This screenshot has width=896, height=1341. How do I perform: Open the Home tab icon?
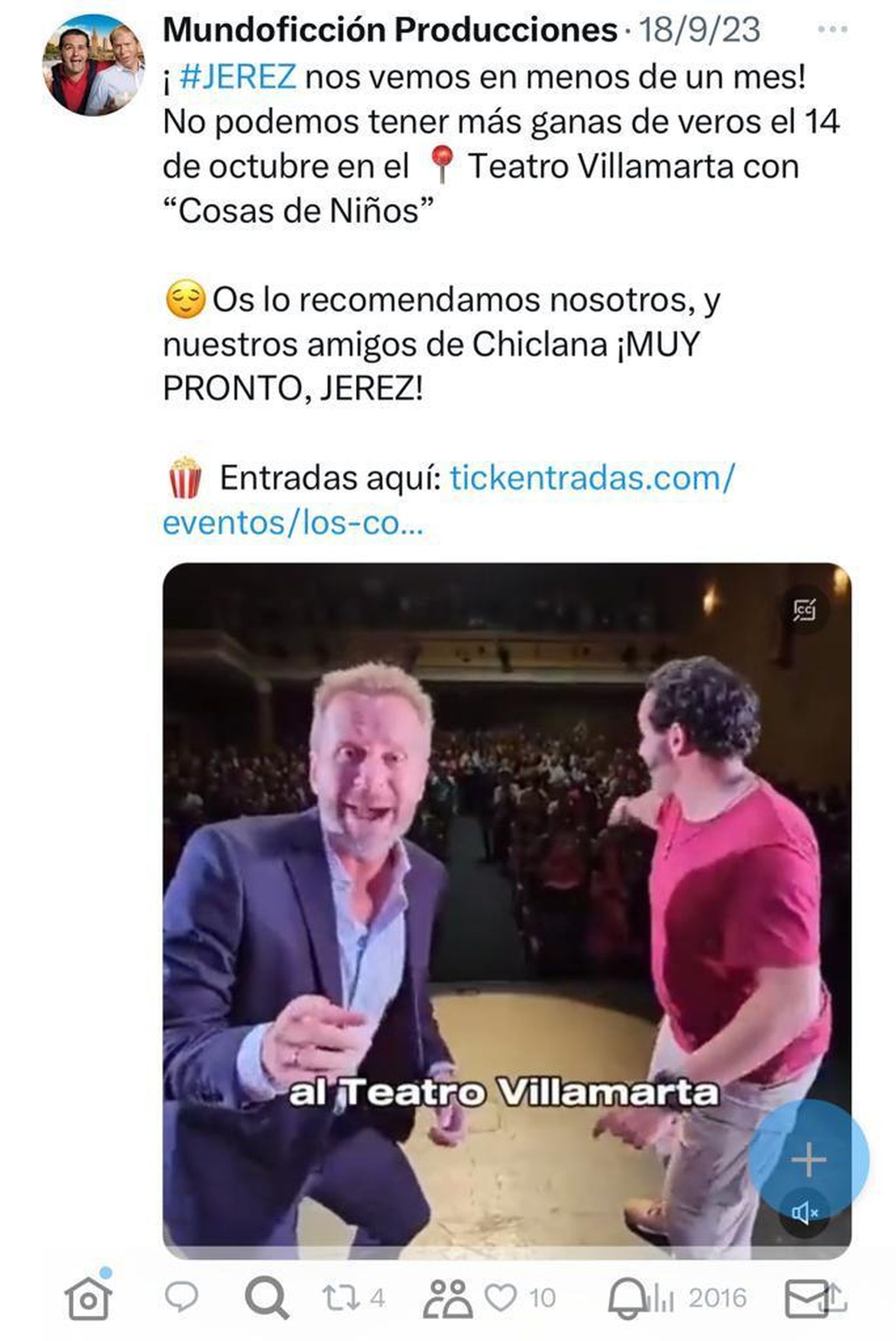(x=87, y=1298)
